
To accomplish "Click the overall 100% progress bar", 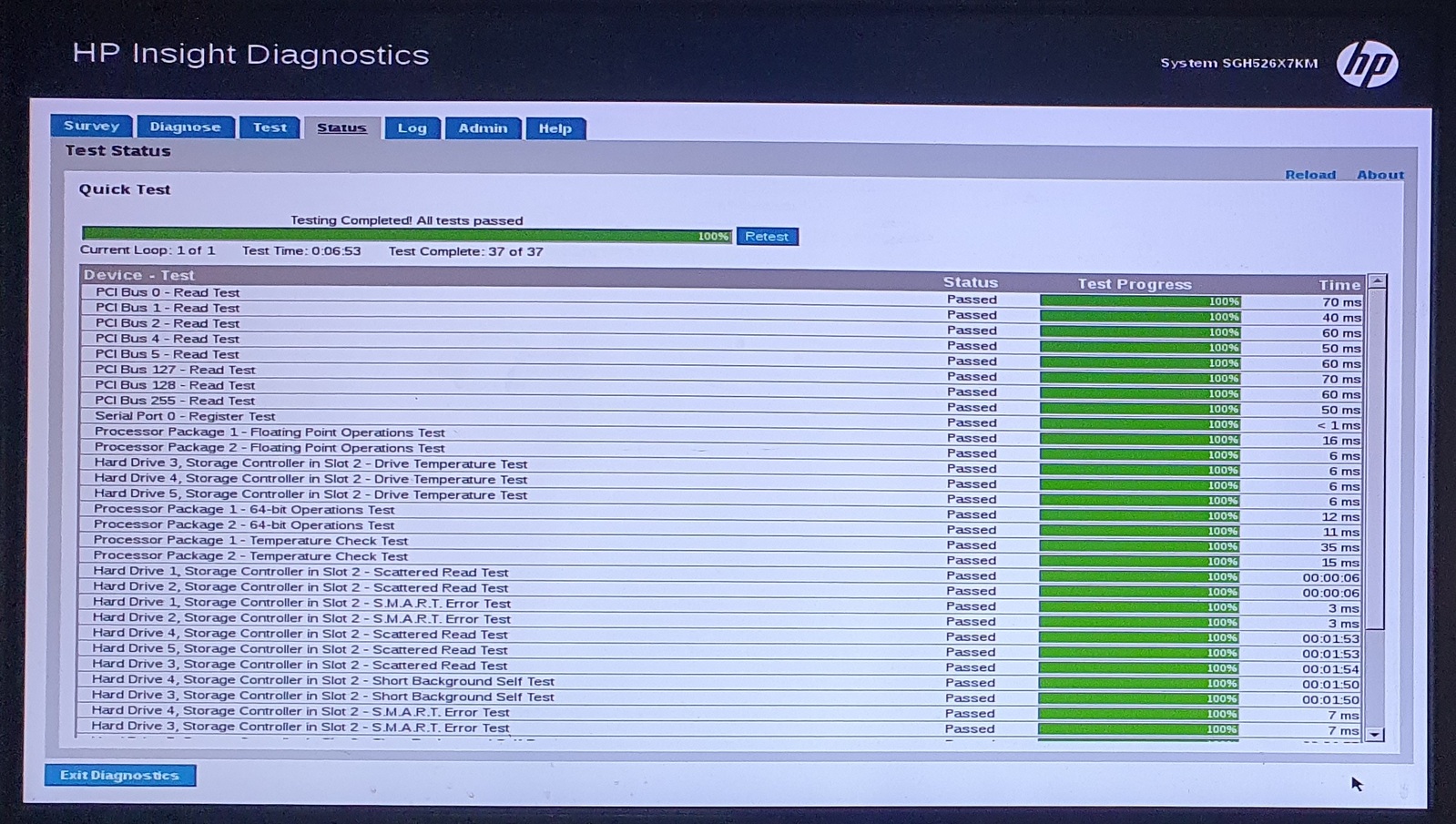I will [406, 236].
